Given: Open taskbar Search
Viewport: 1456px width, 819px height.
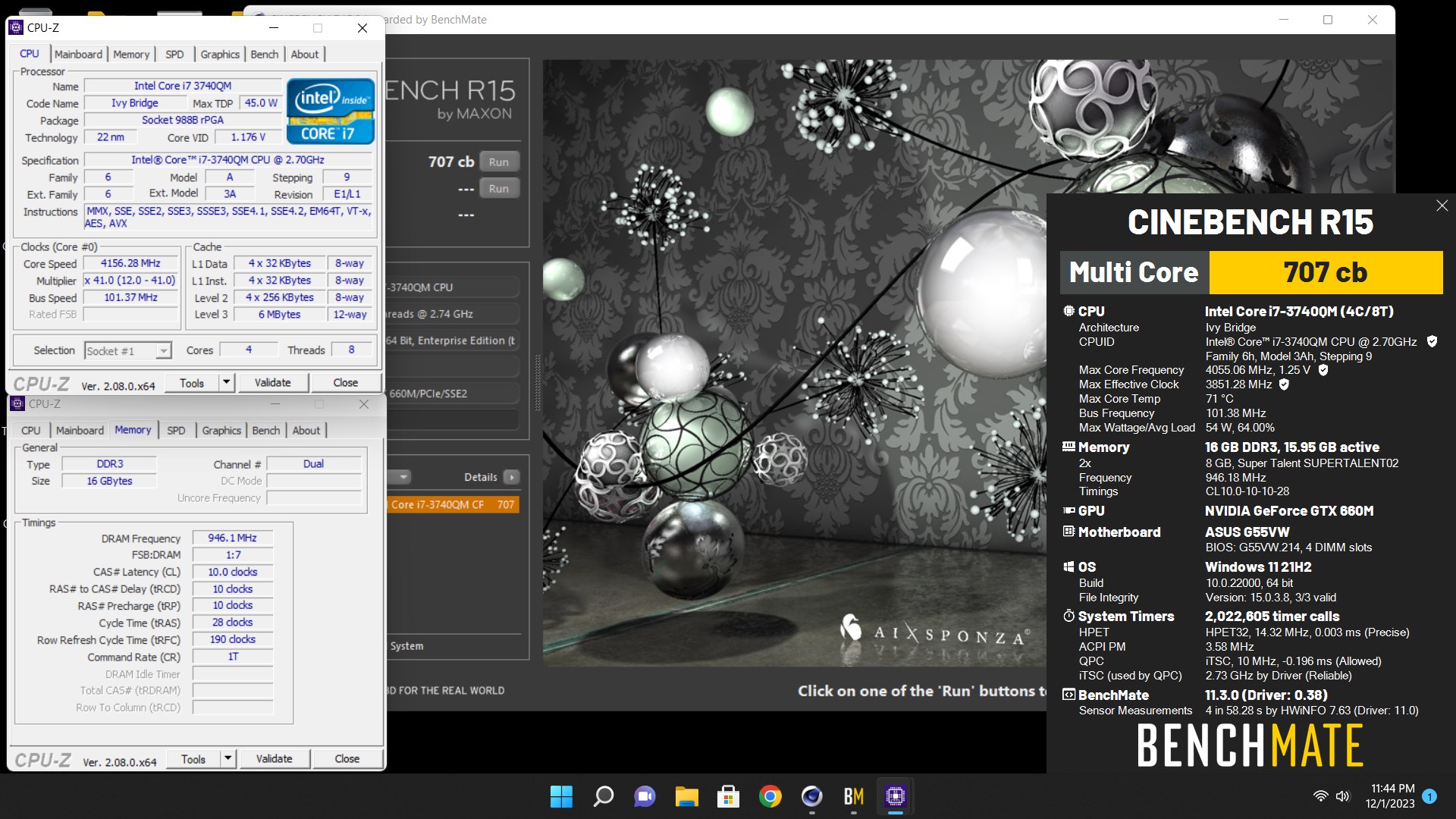Looking at the screenshot, I should click(x=603, y=797).
